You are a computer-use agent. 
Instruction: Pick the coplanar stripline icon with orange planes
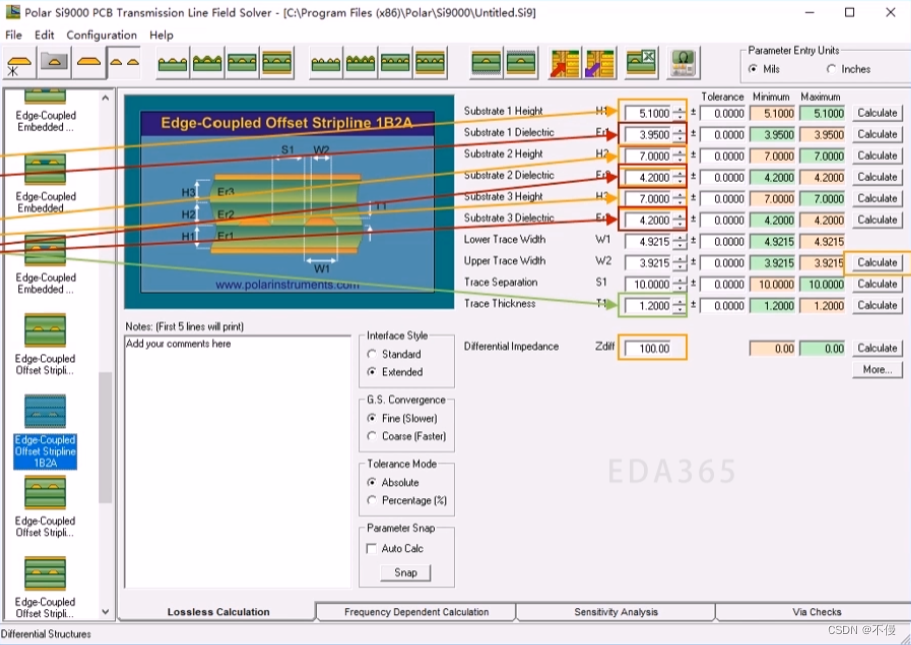(x=277, y=63)
